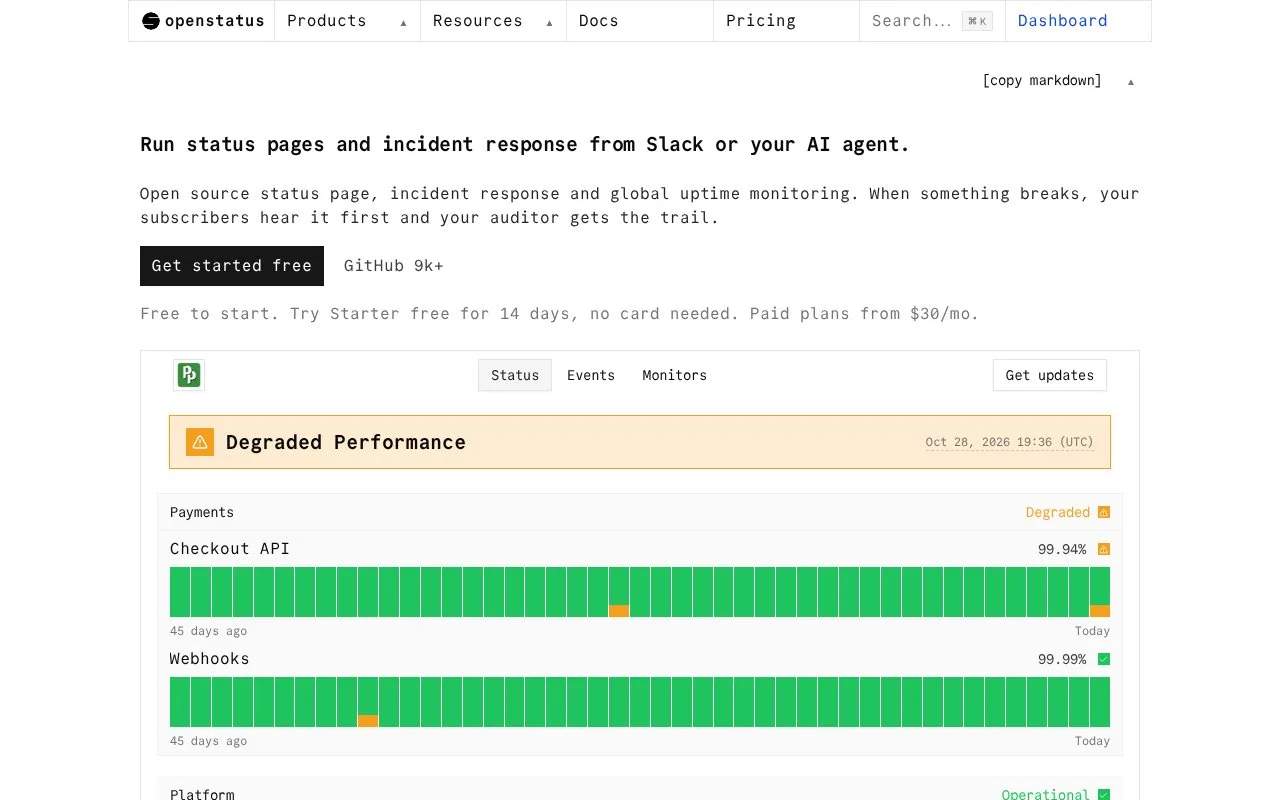Click the Payments group label

(x=202, y=512)
